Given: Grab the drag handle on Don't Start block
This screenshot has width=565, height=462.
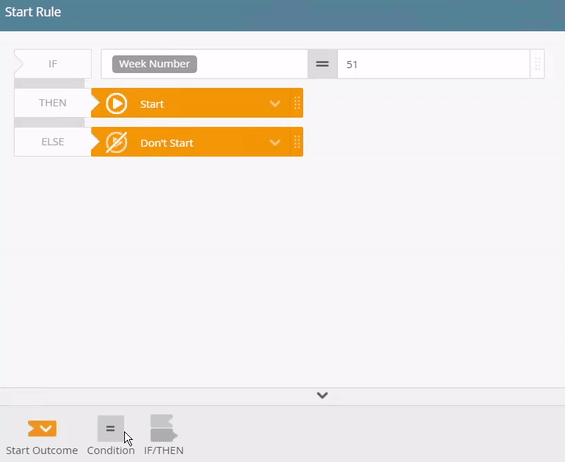Looking at the screenshot, I should (297, 142).
